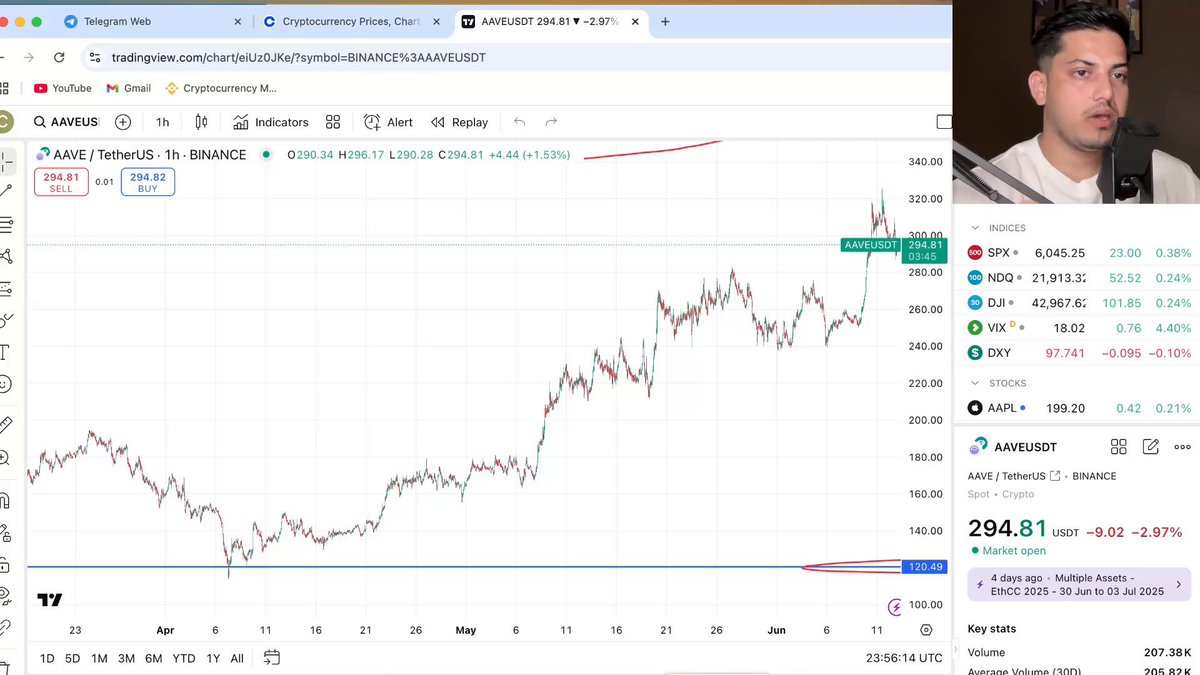Viewport: 1200px width, 675px height.
Task: Select the zoom in magnifier tool
Action: pyautogui.click(x=5, y=457)
